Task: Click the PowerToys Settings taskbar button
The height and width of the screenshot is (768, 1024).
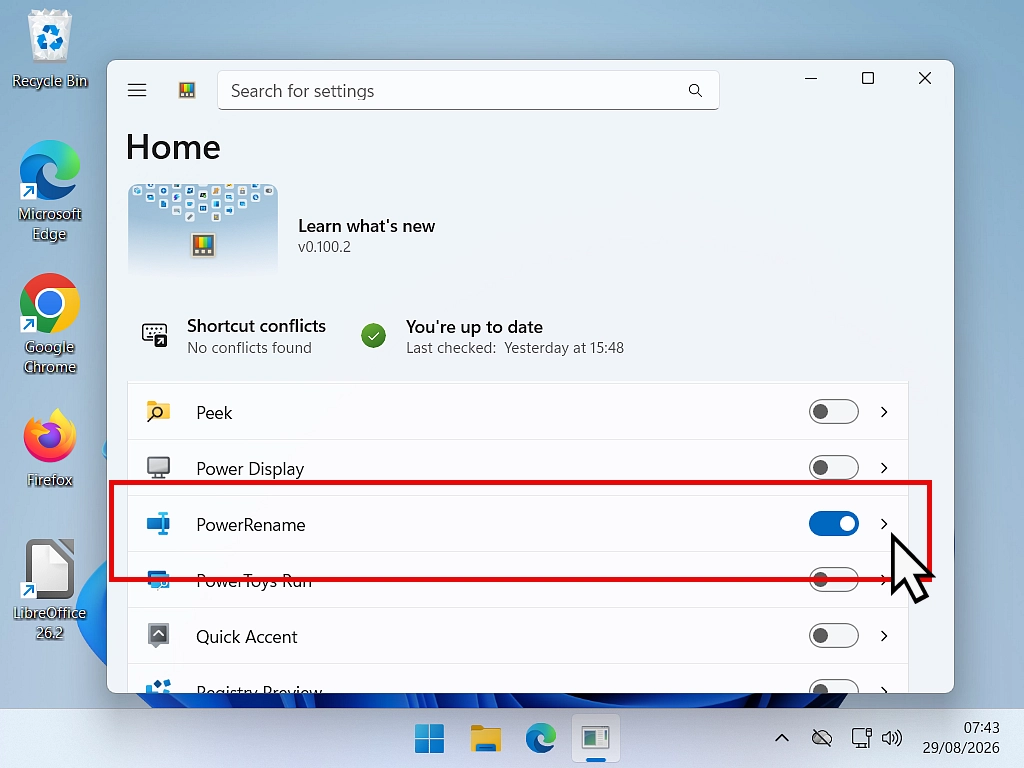Action: (x=596, y=739)
